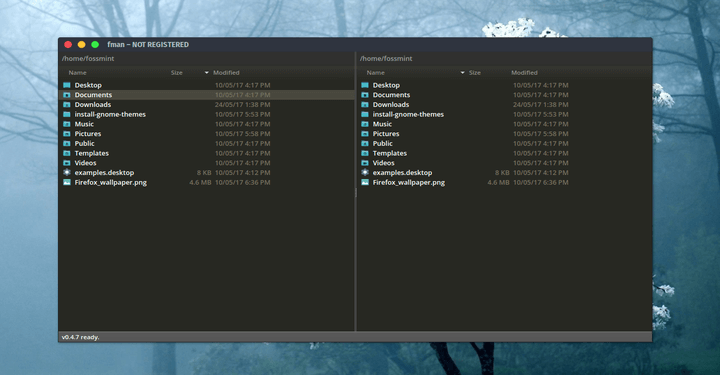The height and width of the screenshot is (375, 720).
Task: Select Downloads name in right pane
Action: (x=391, y=105)
